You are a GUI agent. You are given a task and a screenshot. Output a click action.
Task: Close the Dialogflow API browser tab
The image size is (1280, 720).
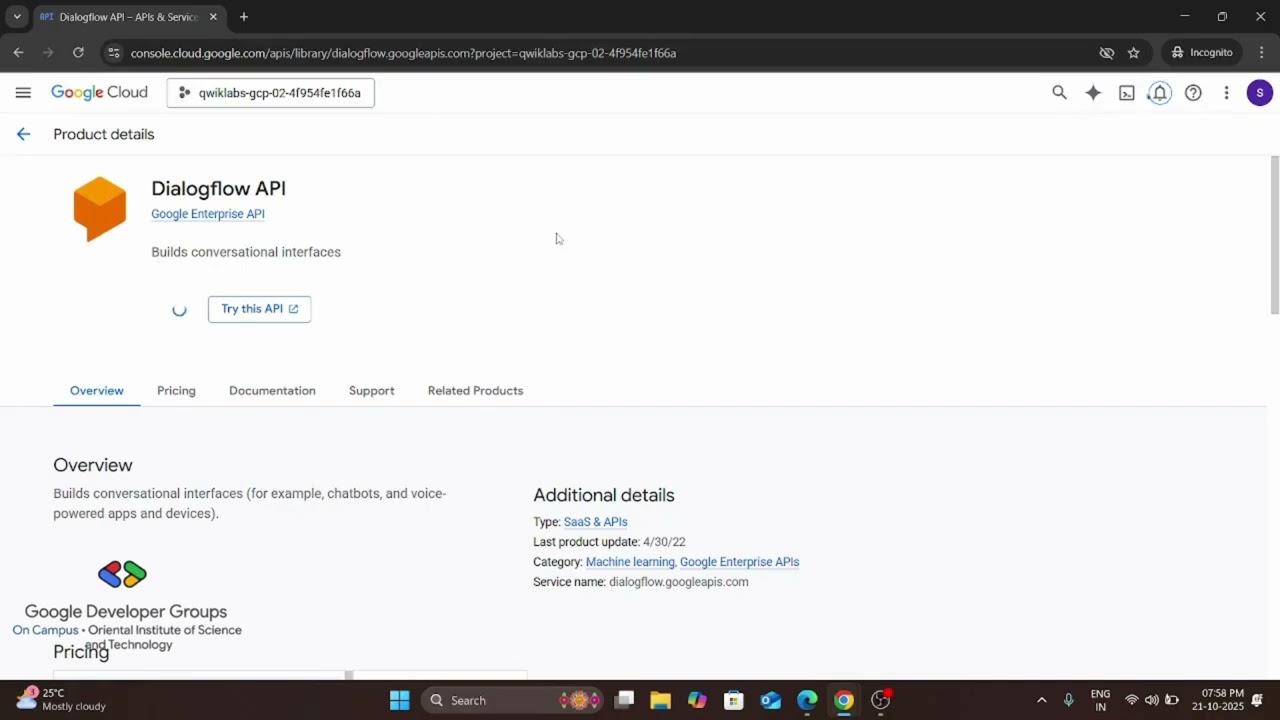[x=213, y=17]
